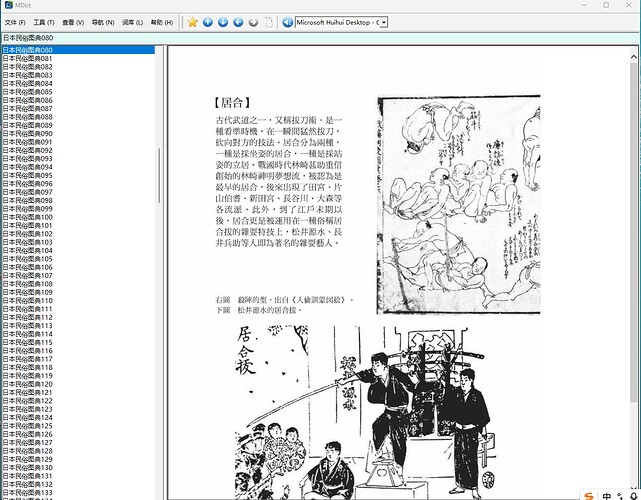641x500 pixels.
Task: Select list entry 日本民俗图典102
Action: [x=78, y=234]
